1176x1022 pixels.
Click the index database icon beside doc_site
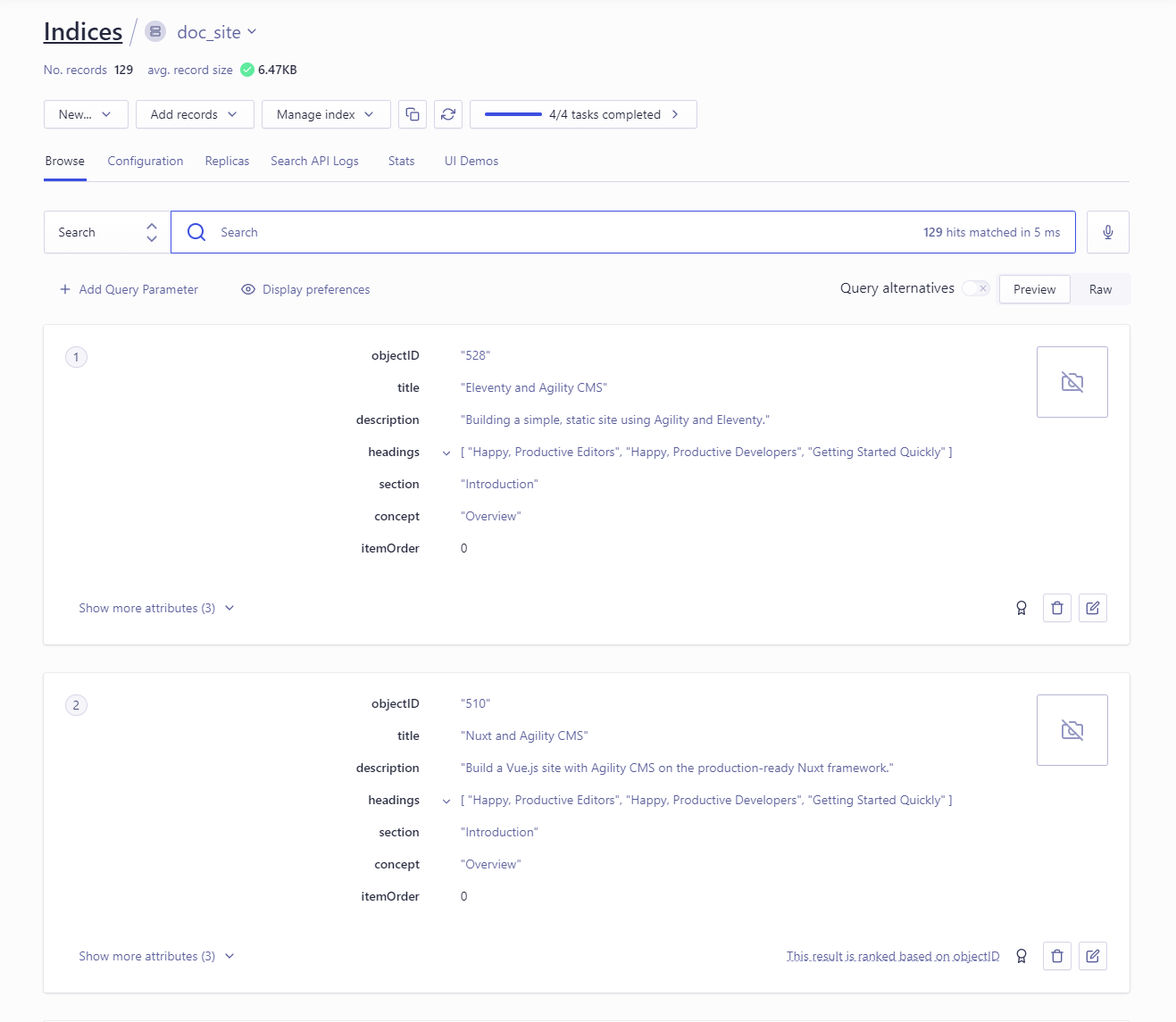click(x=155, y=32)
